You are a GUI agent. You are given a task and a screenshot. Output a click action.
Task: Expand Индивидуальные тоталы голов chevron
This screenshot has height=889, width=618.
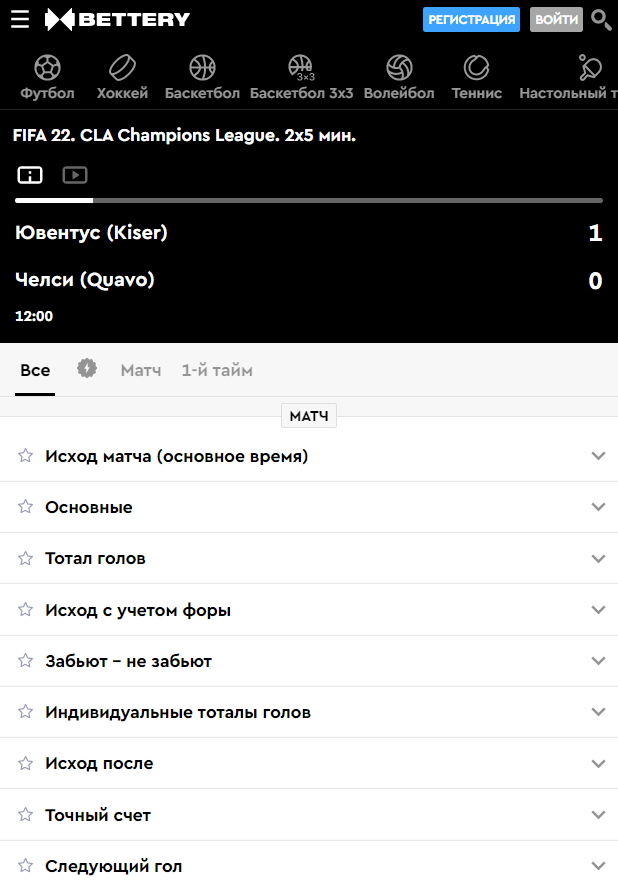click(x=598, y=712)
